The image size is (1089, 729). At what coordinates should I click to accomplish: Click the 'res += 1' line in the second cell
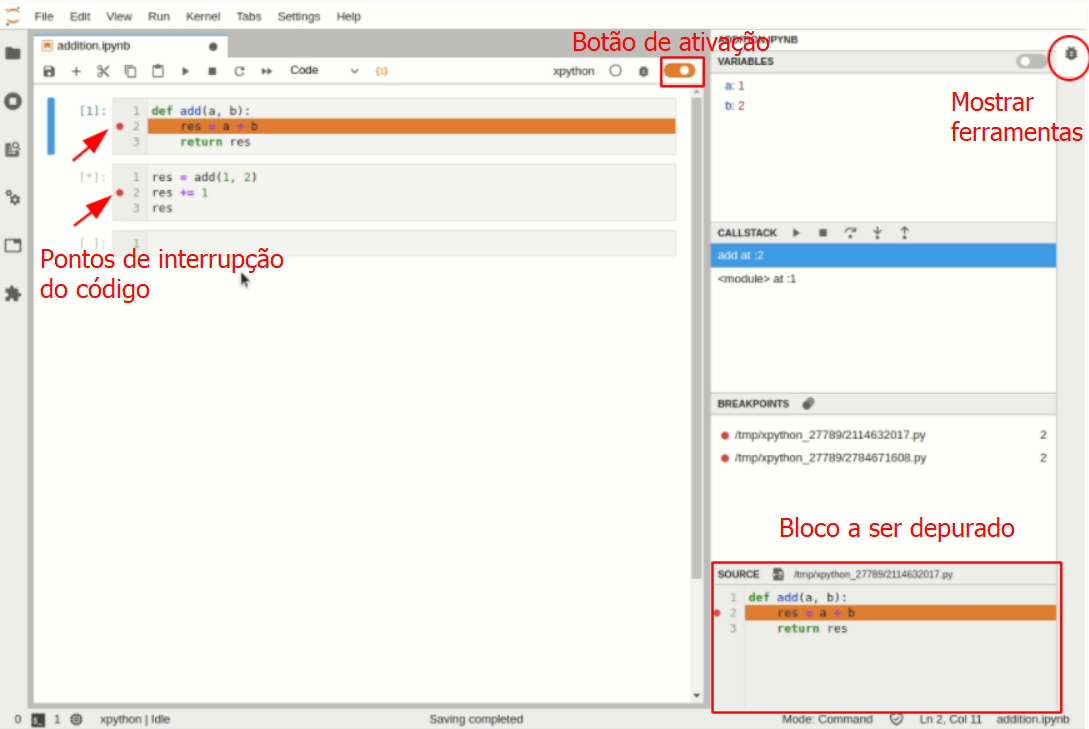tap(180, 192)
